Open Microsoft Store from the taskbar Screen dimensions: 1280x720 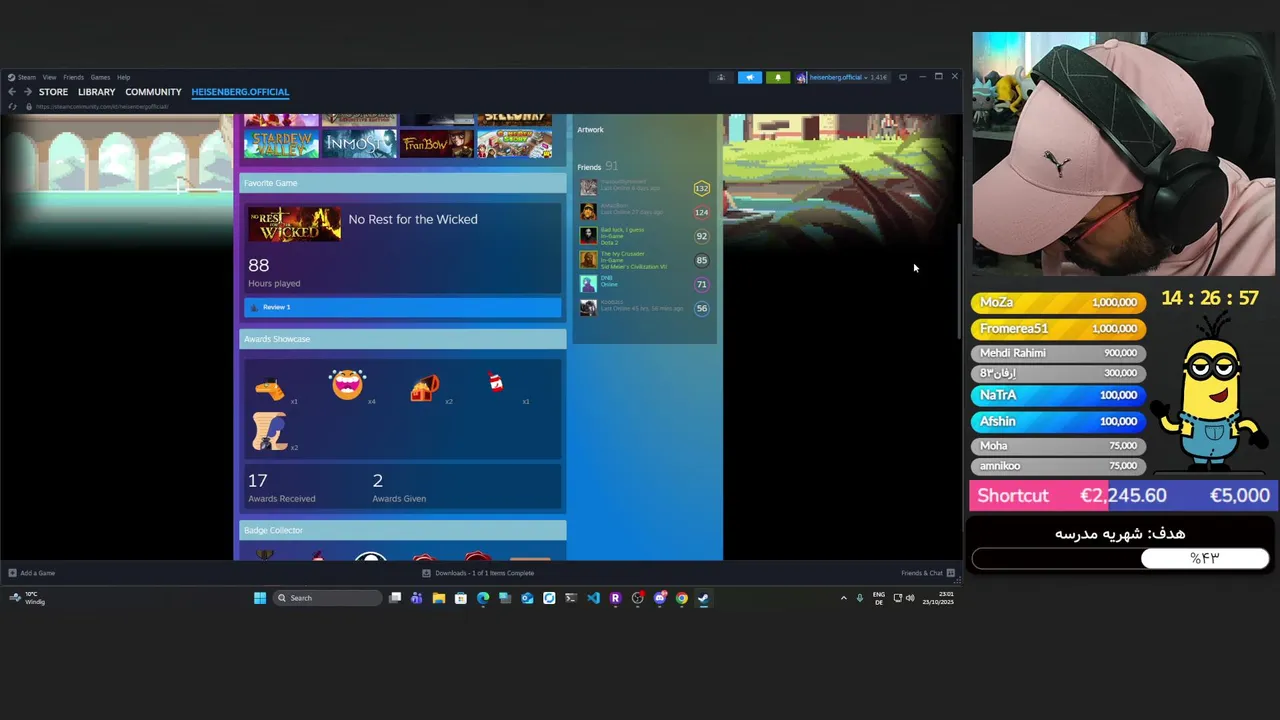pos(461,598)
